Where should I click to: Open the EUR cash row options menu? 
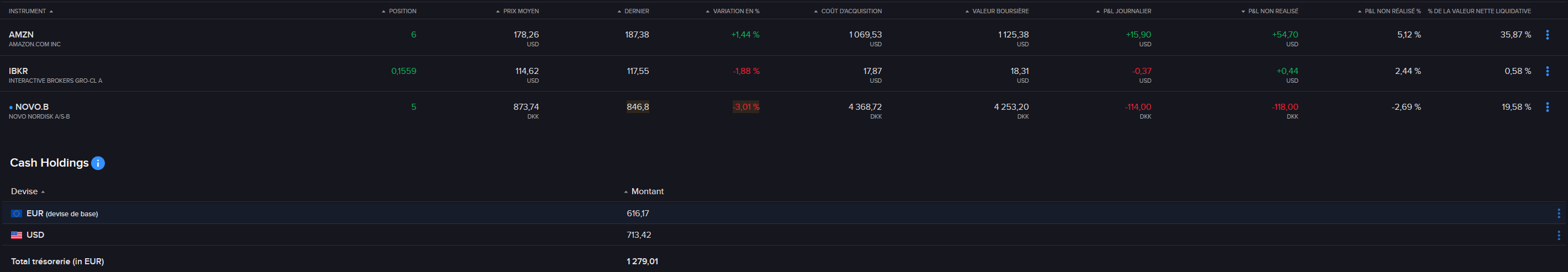coord(1558,214)
